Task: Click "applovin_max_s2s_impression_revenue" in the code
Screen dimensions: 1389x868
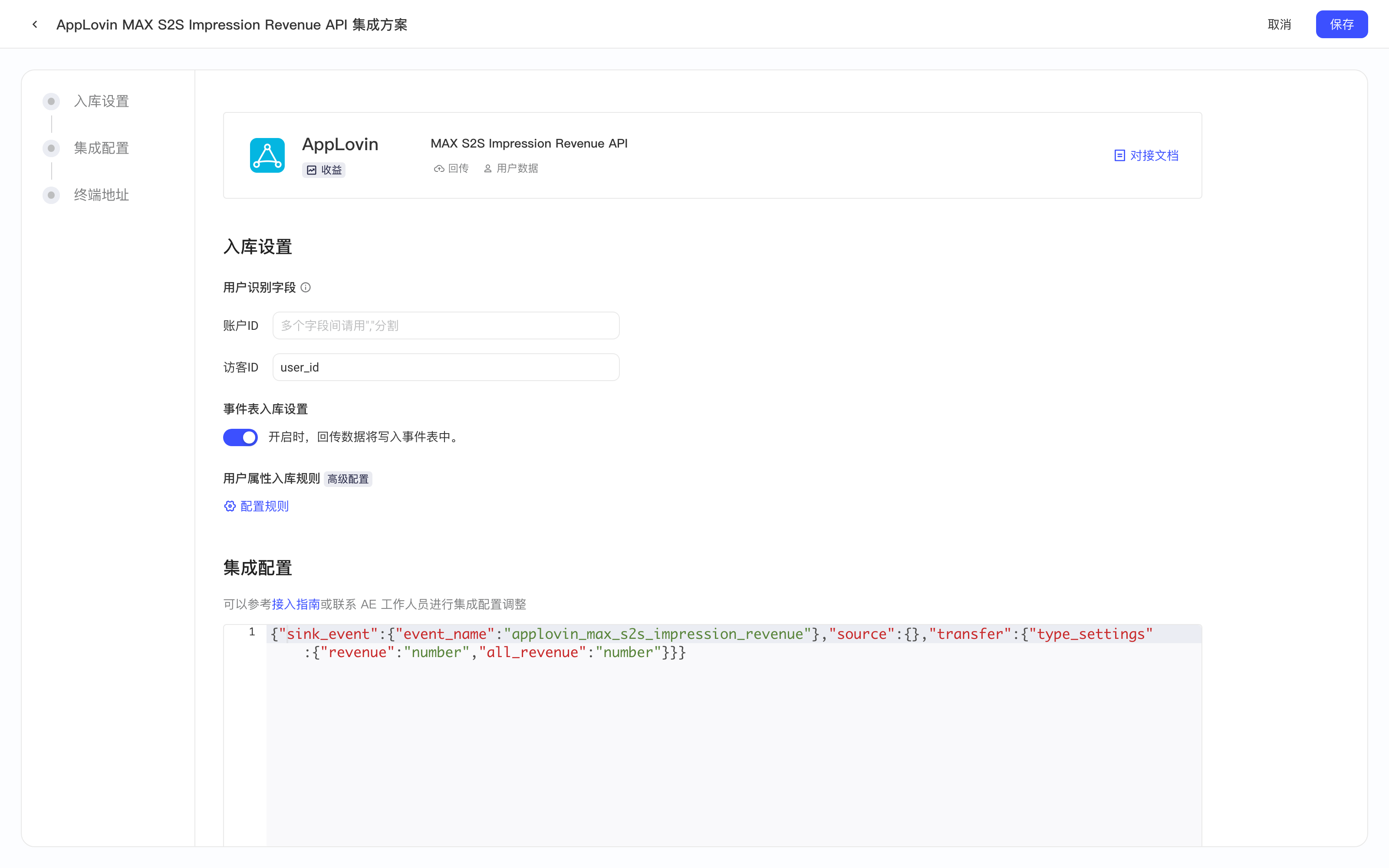Action: pyautogui.click(x=657, y=634)
